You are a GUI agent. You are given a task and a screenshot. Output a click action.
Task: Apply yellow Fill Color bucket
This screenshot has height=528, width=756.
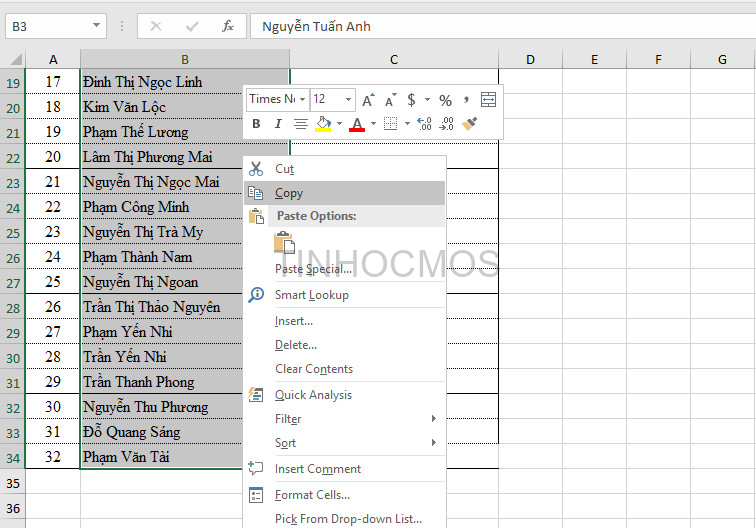click(323, 124)
